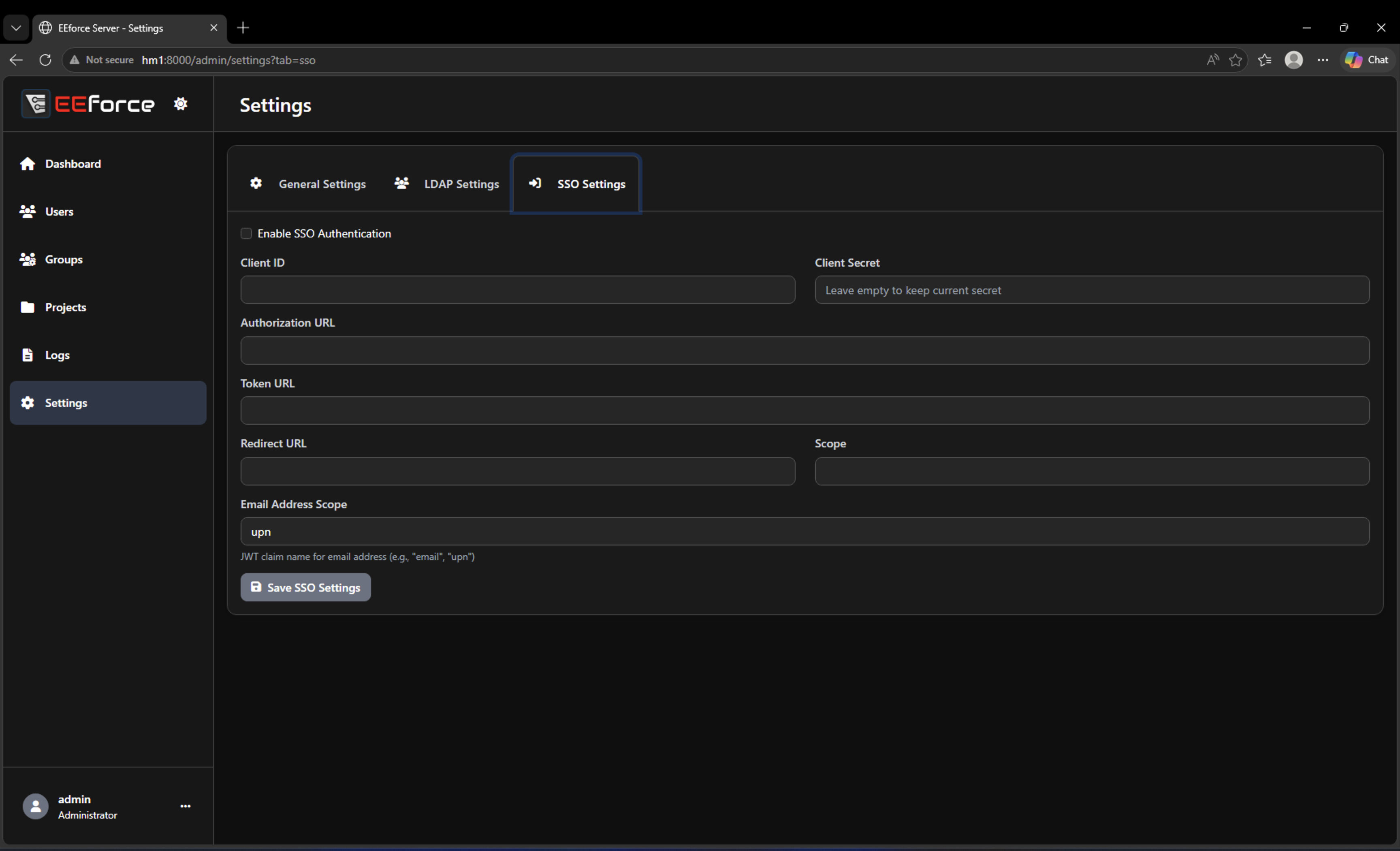Open the Copilot Chat button
Image resolution: width=1400 pixels, height=851 pixels.
click(x=1367, y=60)
